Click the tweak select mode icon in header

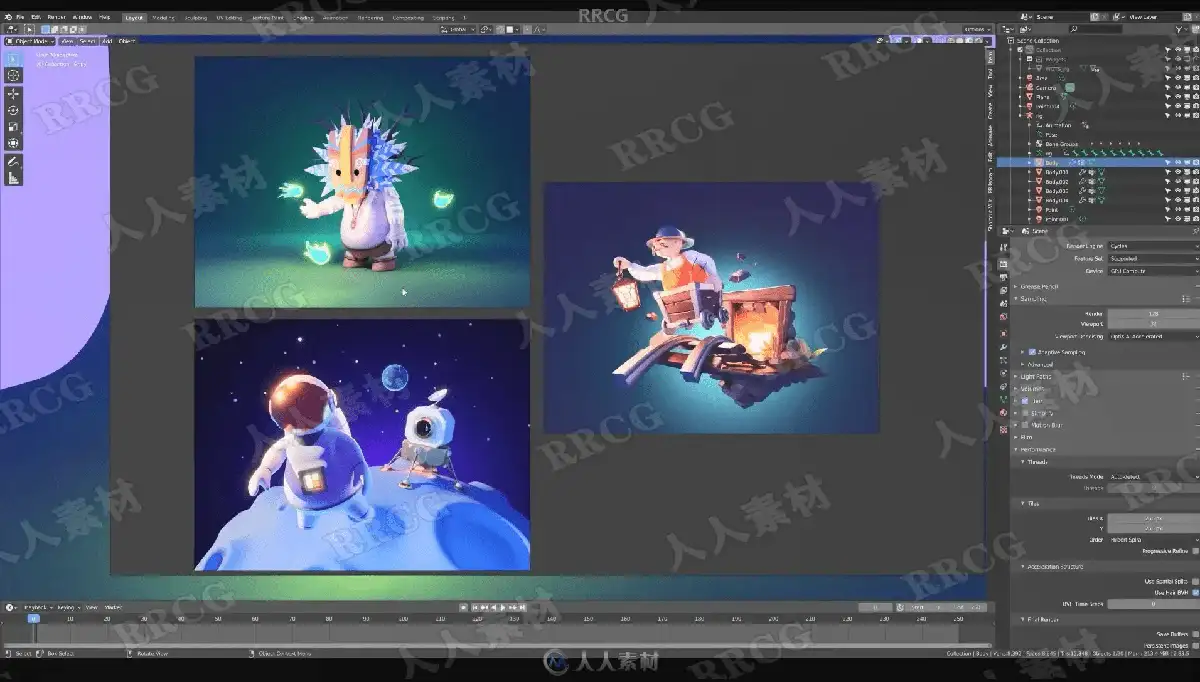click(29, 29)
